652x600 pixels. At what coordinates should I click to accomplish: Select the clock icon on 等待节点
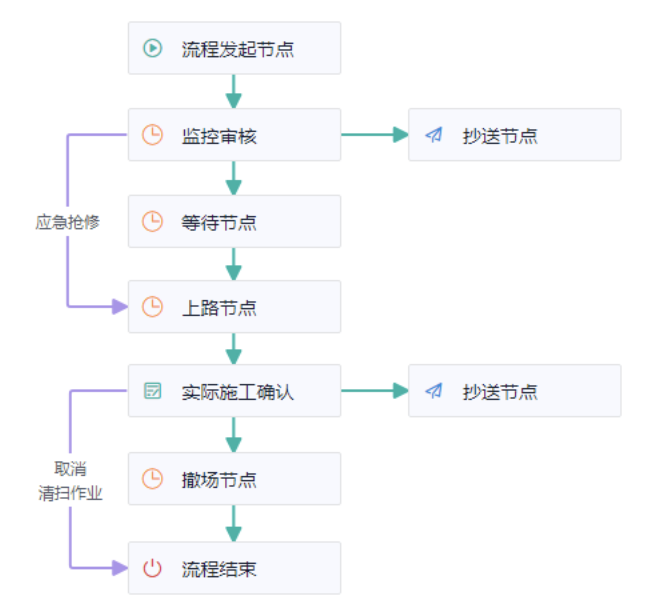[x=152, y=221]
